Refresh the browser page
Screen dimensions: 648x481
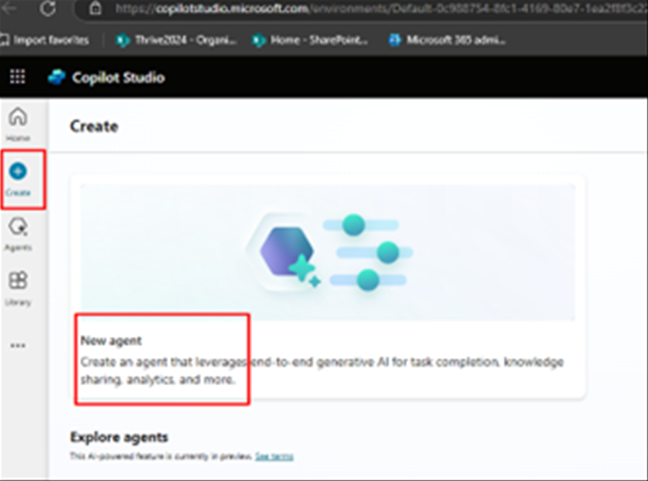[x=48, y=8]
